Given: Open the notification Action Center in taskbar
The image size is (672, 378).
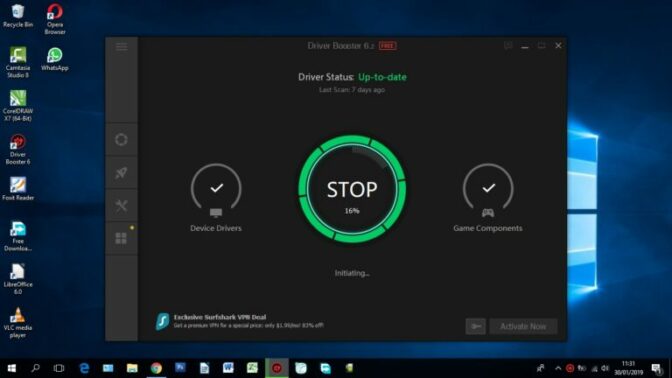Looking at the screenshot, I should pos(656,368).
